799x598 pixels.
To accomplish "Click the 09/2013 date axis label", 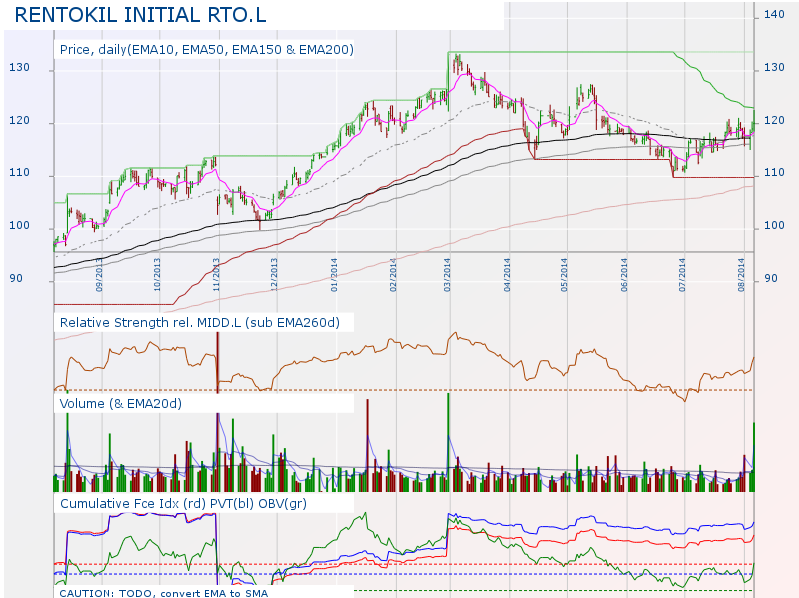I will click(99, 275).
